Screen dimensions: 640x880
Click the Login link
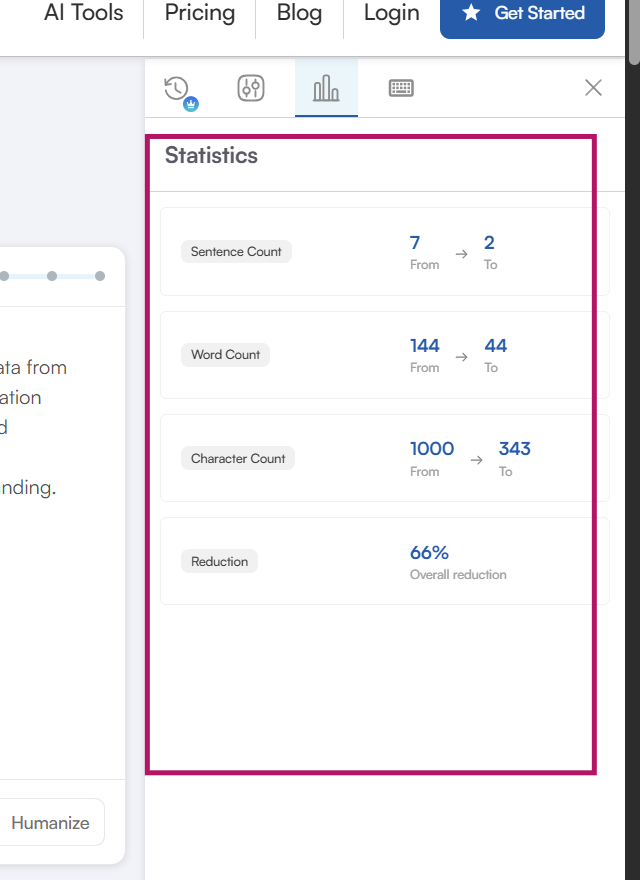tap(391, 13)
